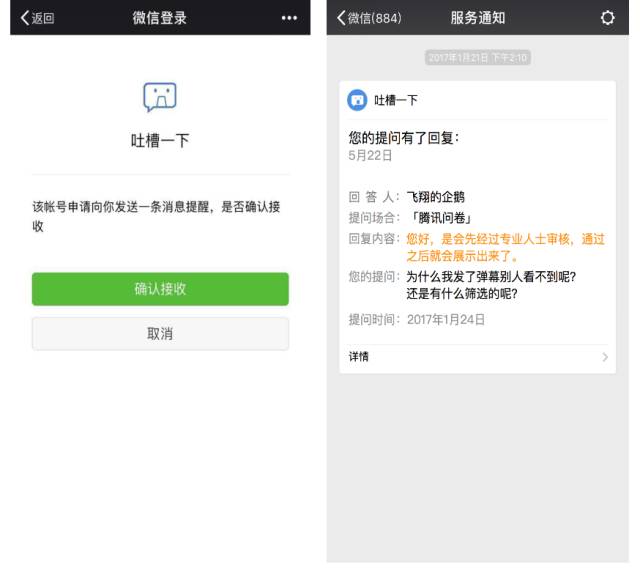Click the 吐槽一下 name under the logo
The width and height of the screenshot is (640, 573).
coord(160,140)
